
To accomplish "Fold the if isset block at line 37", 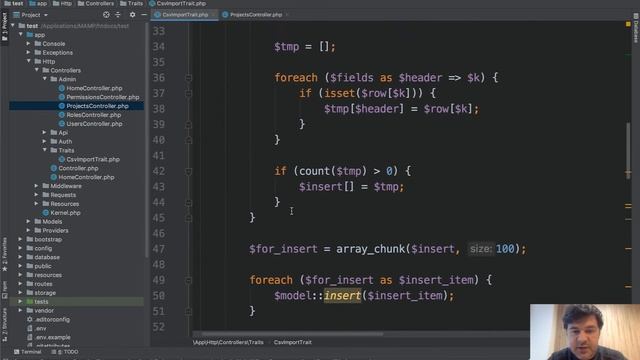I will pyautogui.click(x=189, y=93).
